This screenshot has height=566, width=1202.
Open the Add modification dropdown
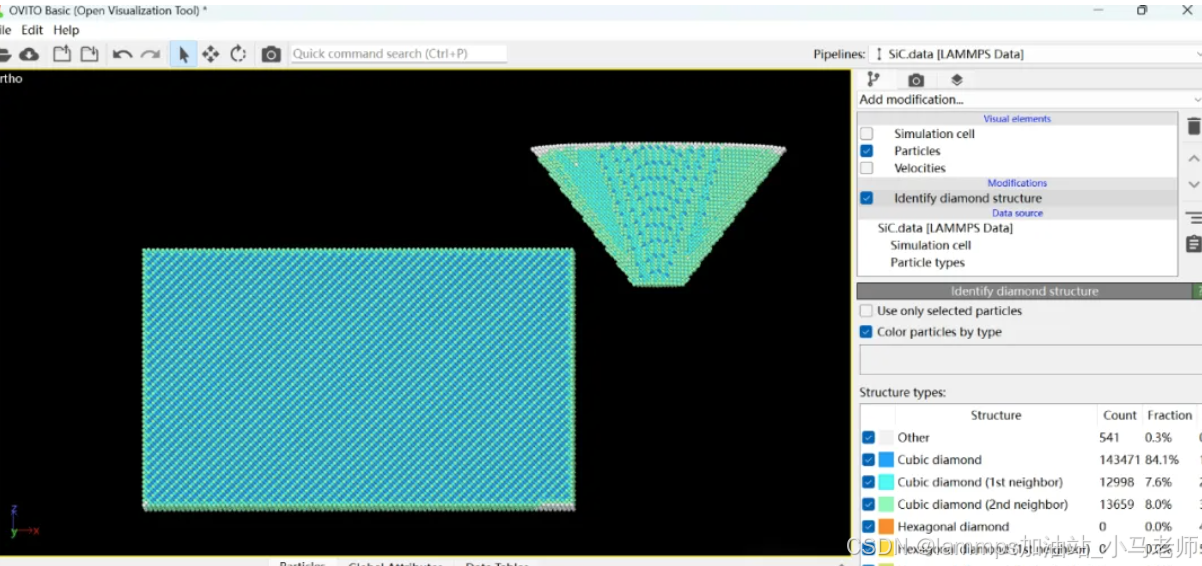coord(1029,100)
